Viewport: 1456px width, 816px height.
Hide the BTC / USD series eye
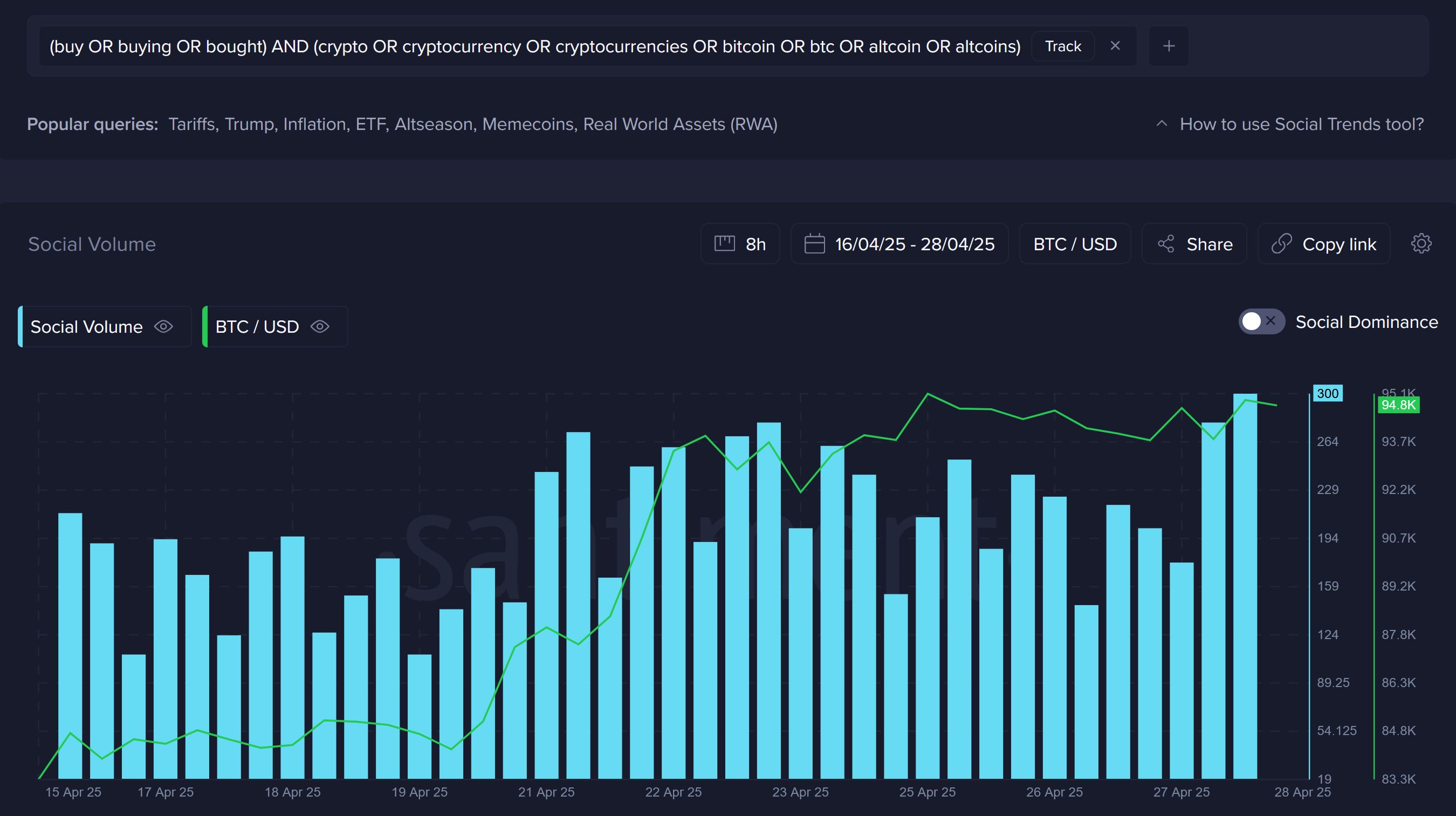(320, 327)
